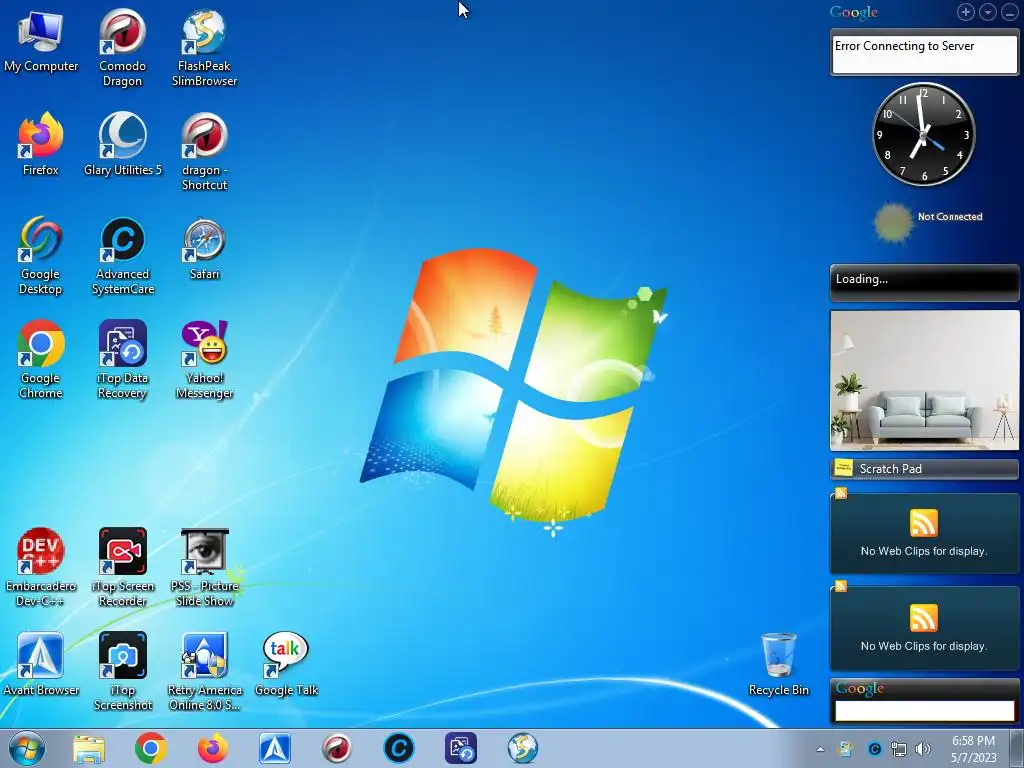Focus the Google search box in sidebar
Screen dimensions: 1024x768
click(925, 711)
